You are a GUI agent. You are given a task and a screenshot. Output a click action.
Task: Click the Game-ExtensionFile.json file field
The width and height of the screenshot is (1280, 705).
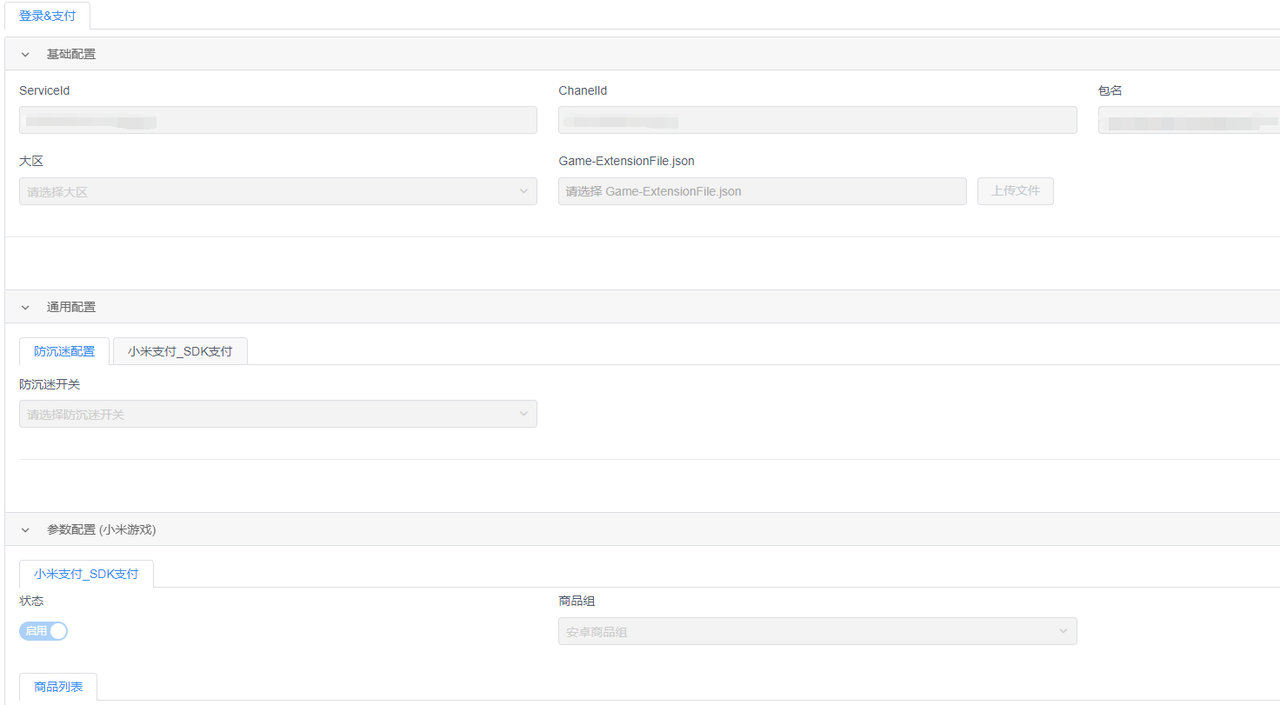click(x=761, y=191)
